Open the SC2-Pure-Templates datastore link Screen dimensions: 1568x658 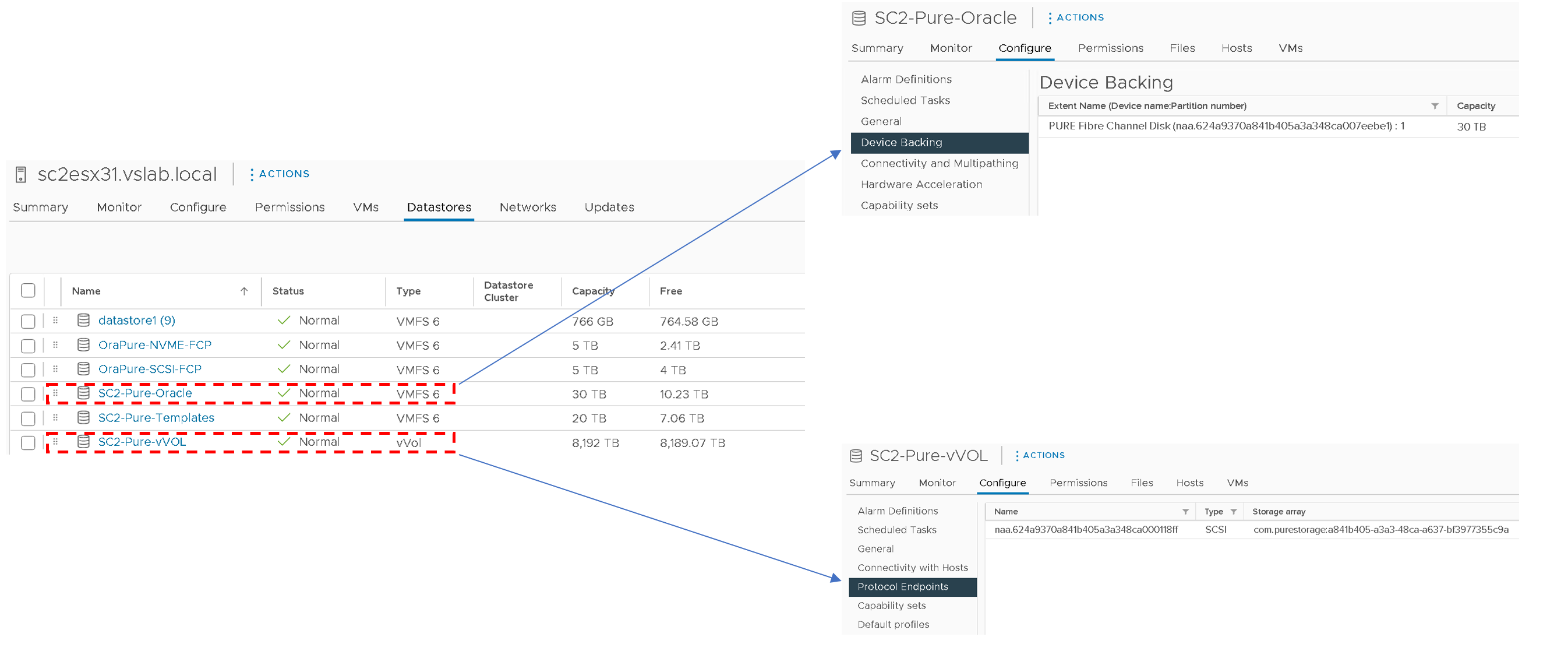coord(156,418)
